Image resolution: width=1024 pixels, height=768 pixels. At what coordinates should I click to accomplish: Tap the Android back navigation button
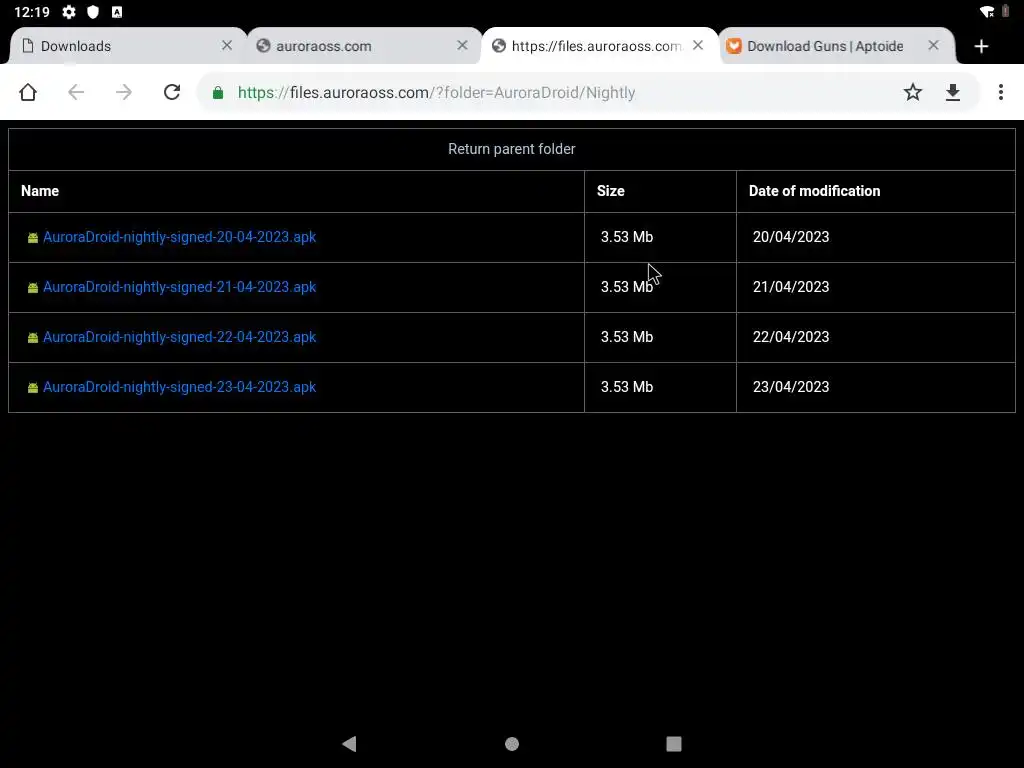pos(349,743)
